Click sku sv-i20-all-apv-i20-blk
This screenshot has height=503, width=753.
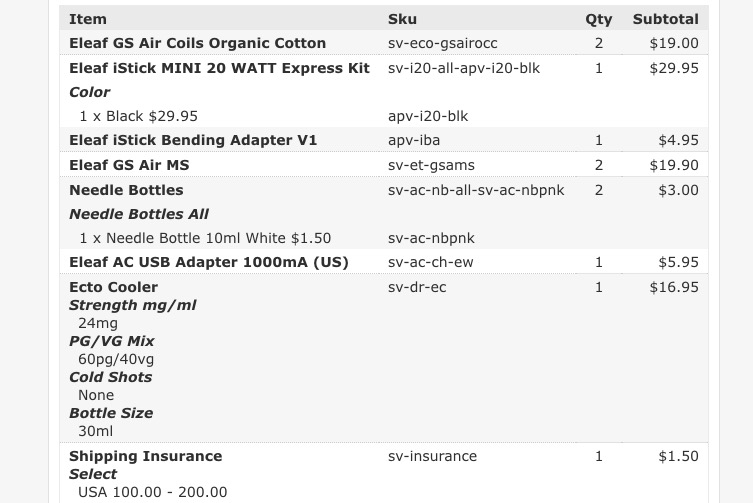pos(464,68)
